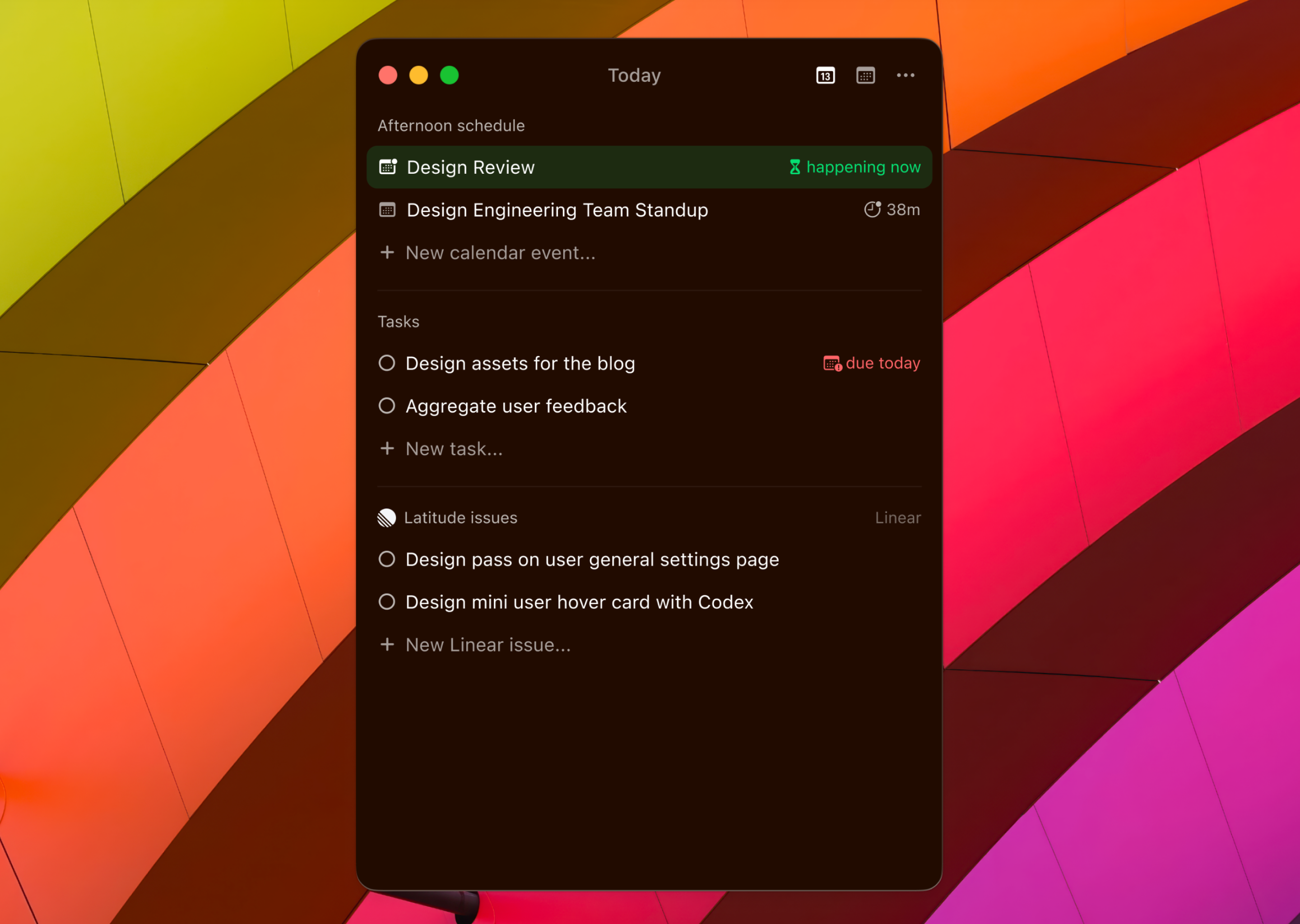Maximize the window with the green button
This screenshot has width=1300, height=924.
click(x=449, y=75)
